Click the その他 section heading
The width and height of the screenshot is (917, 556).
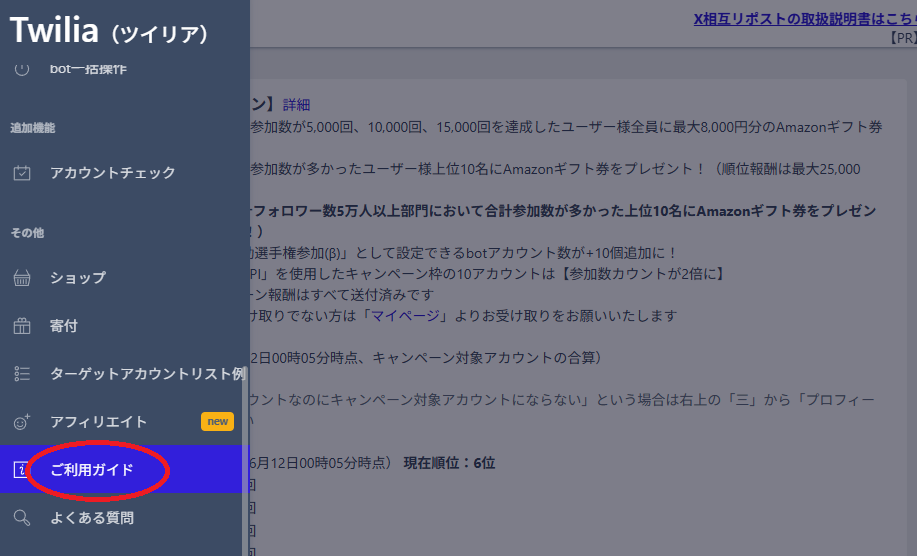pos(27,233)
